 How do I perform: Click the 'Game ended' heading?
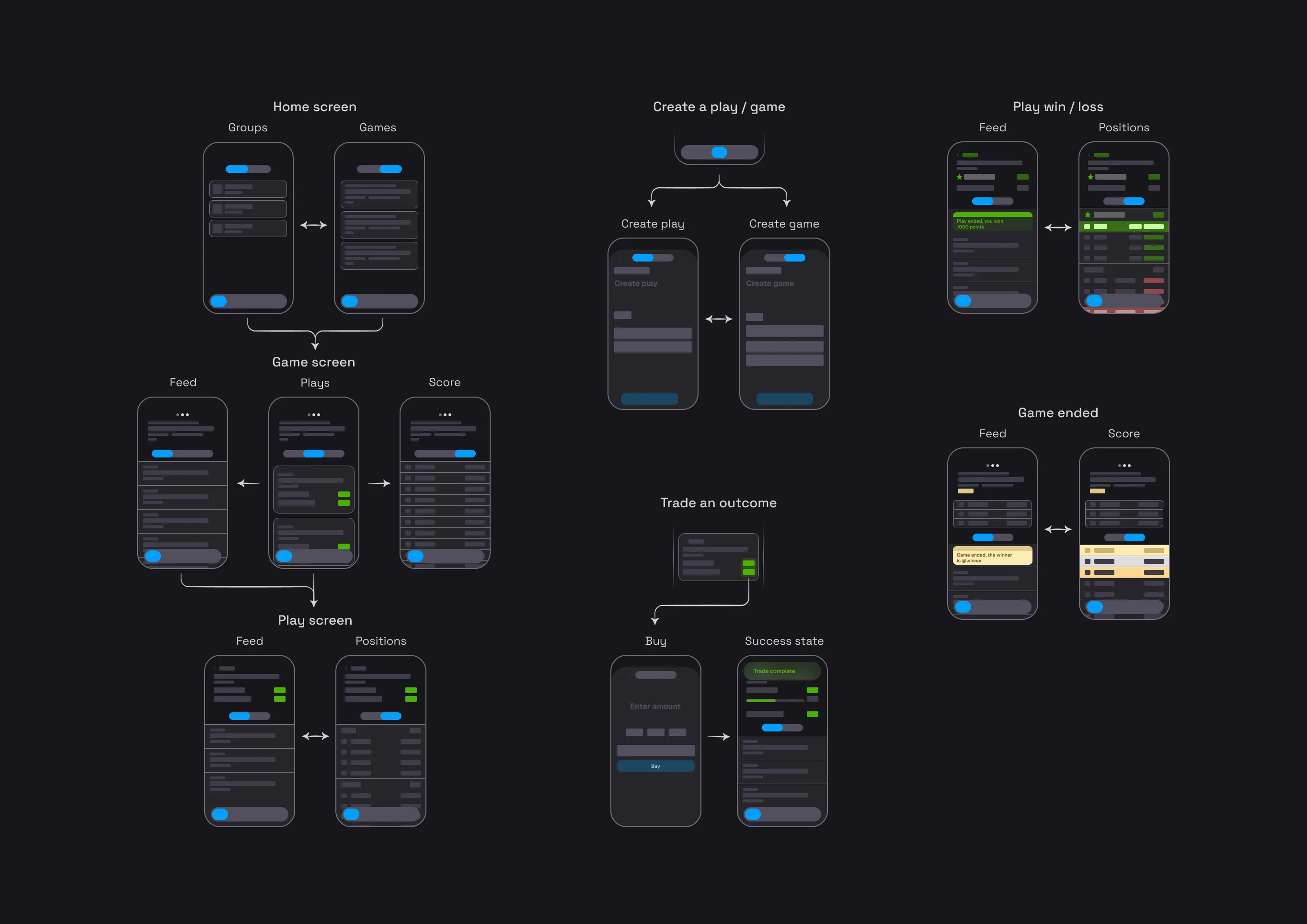coord(1058,413)
